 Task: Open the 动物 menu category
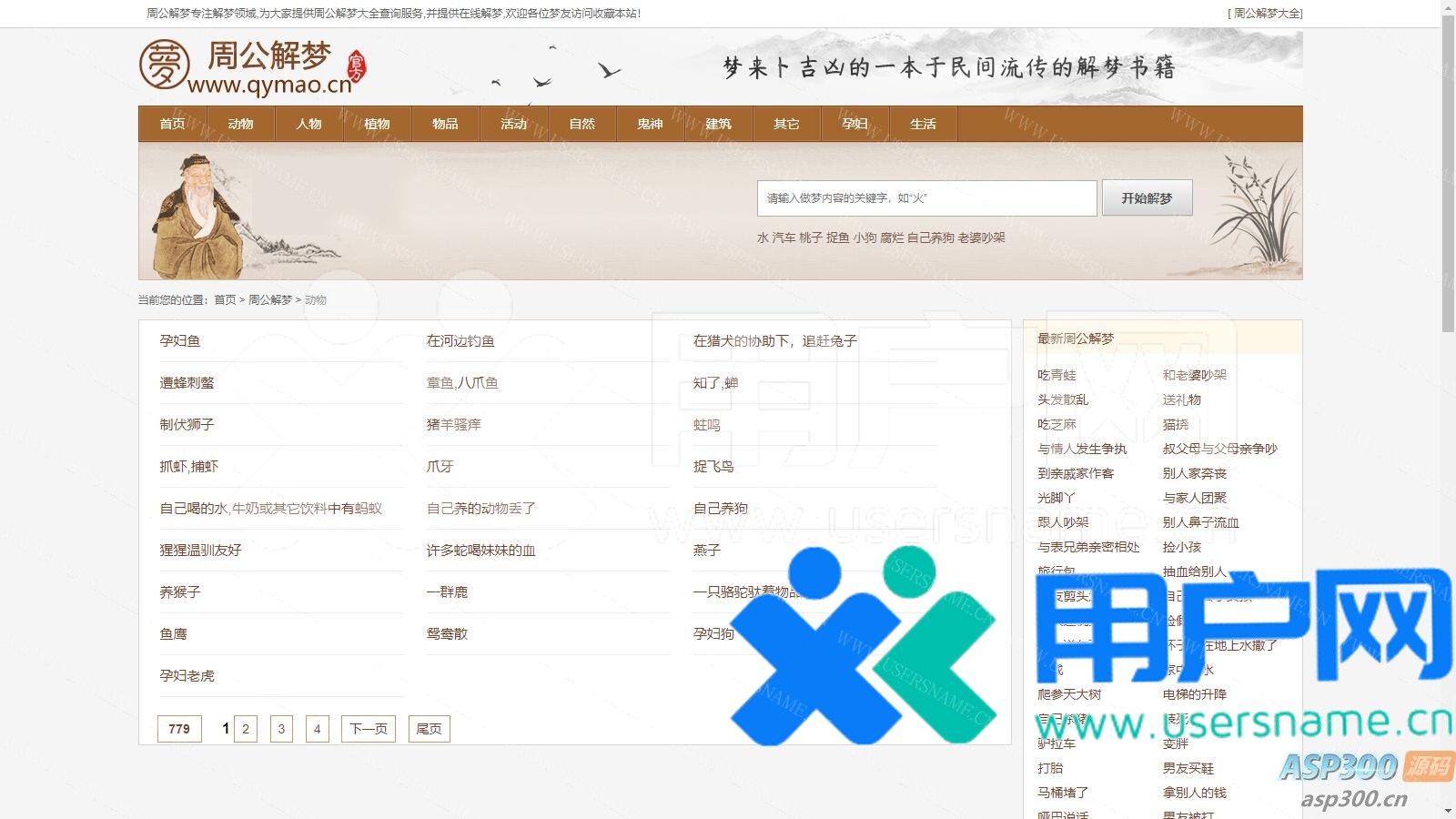[x=240, y=124]
